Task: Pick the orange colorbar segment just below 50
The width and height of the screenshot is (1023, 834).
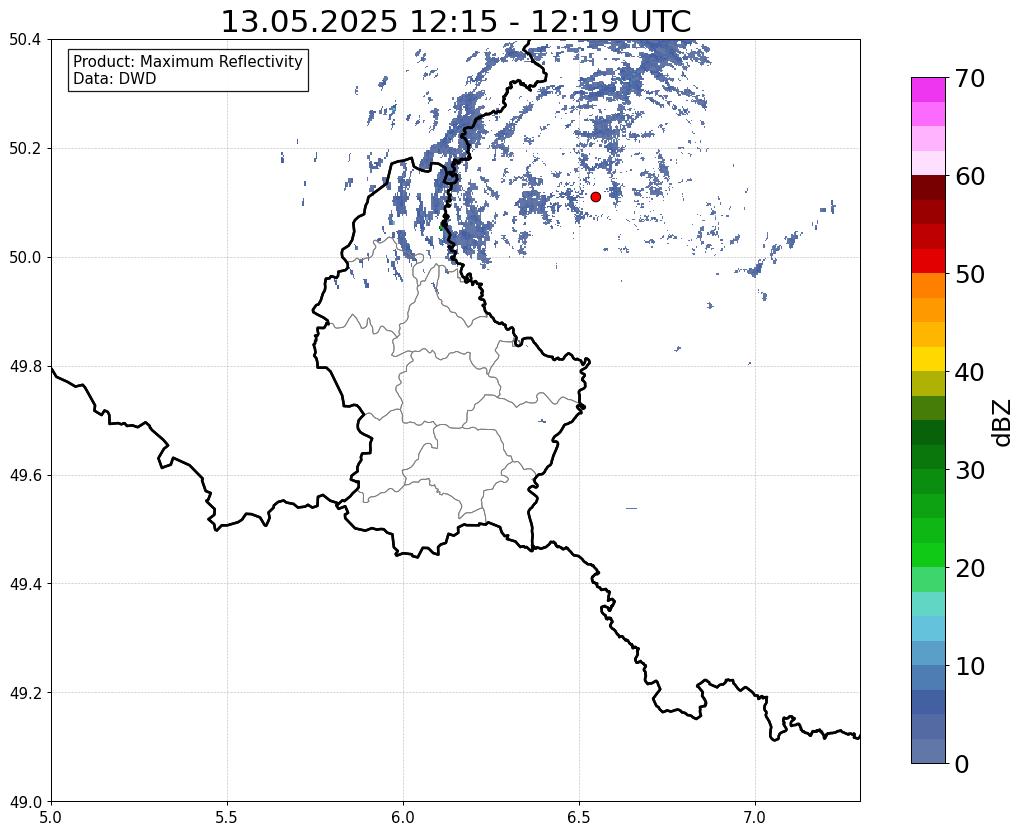Action: click(928, 286)
